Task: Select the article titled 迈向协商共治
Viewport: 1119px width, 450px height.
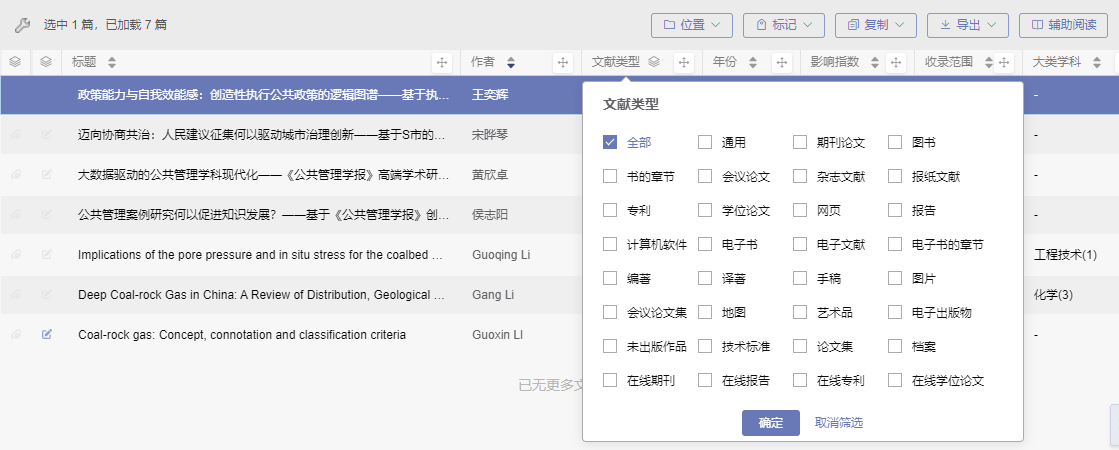Action: point(262,135)
